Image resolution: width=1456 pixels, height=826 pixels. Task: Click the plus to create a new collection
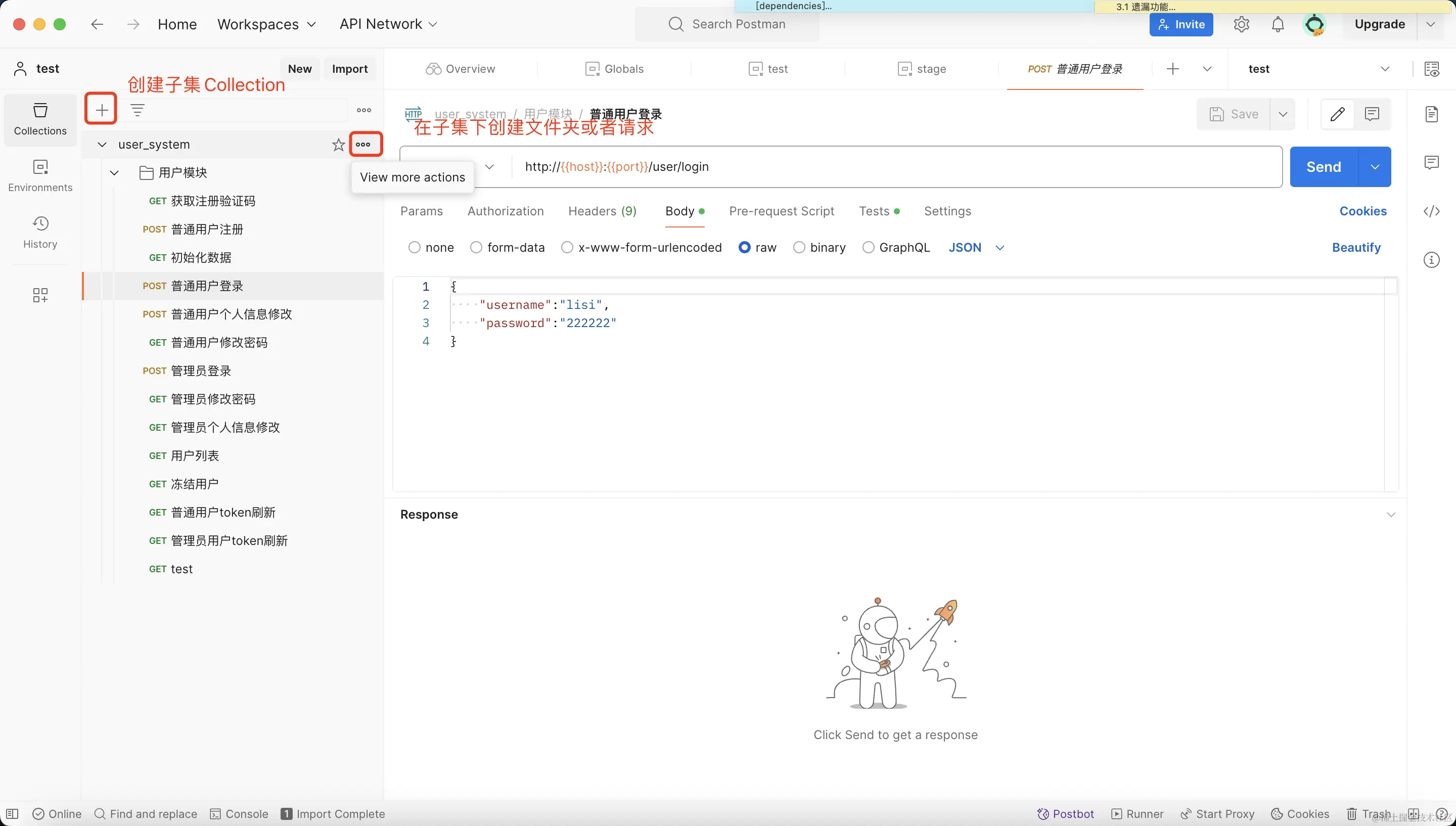[x=102, y=110]
